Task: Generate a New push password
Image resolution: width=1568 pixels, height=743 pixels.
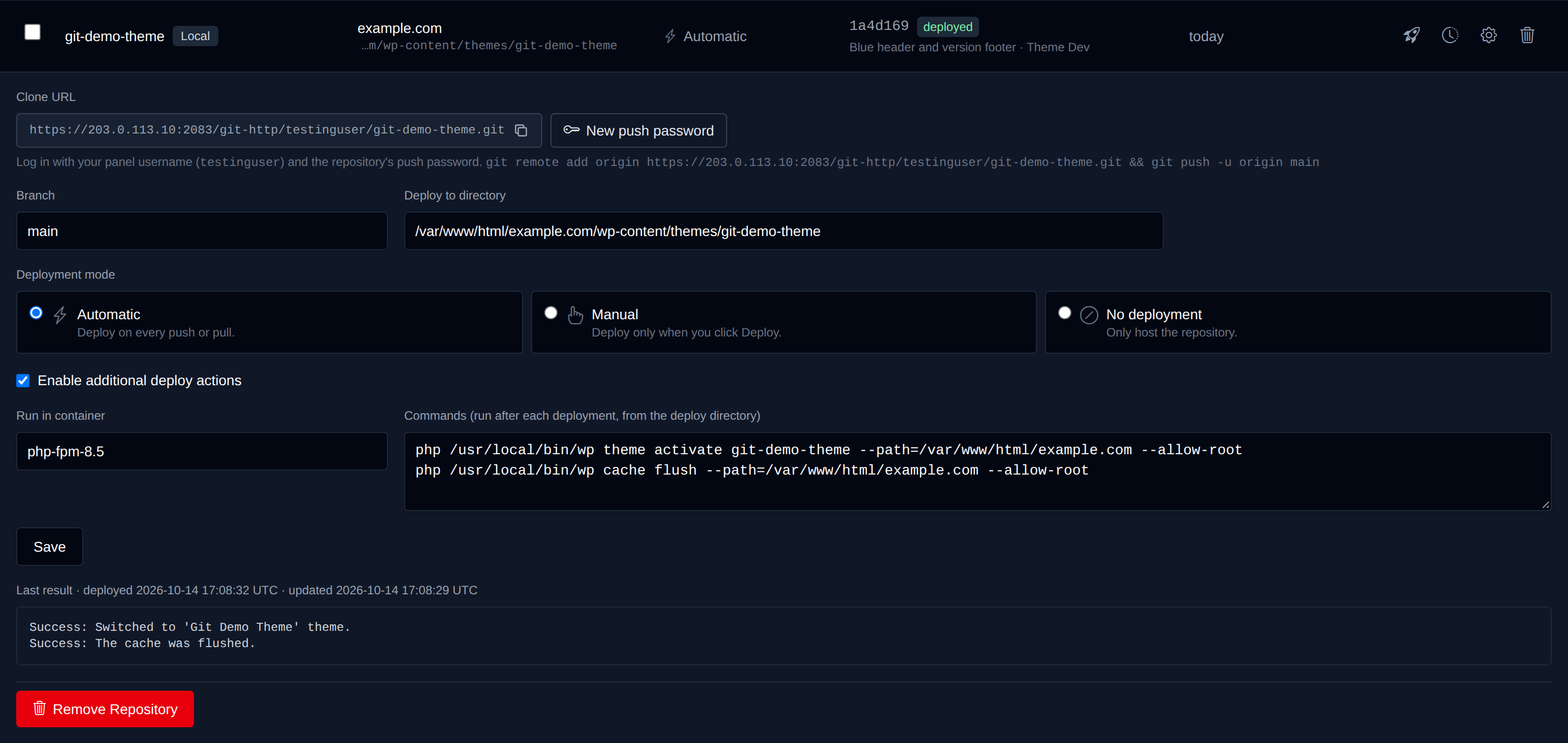Action: pyautogui.click(x=638, y=130)
